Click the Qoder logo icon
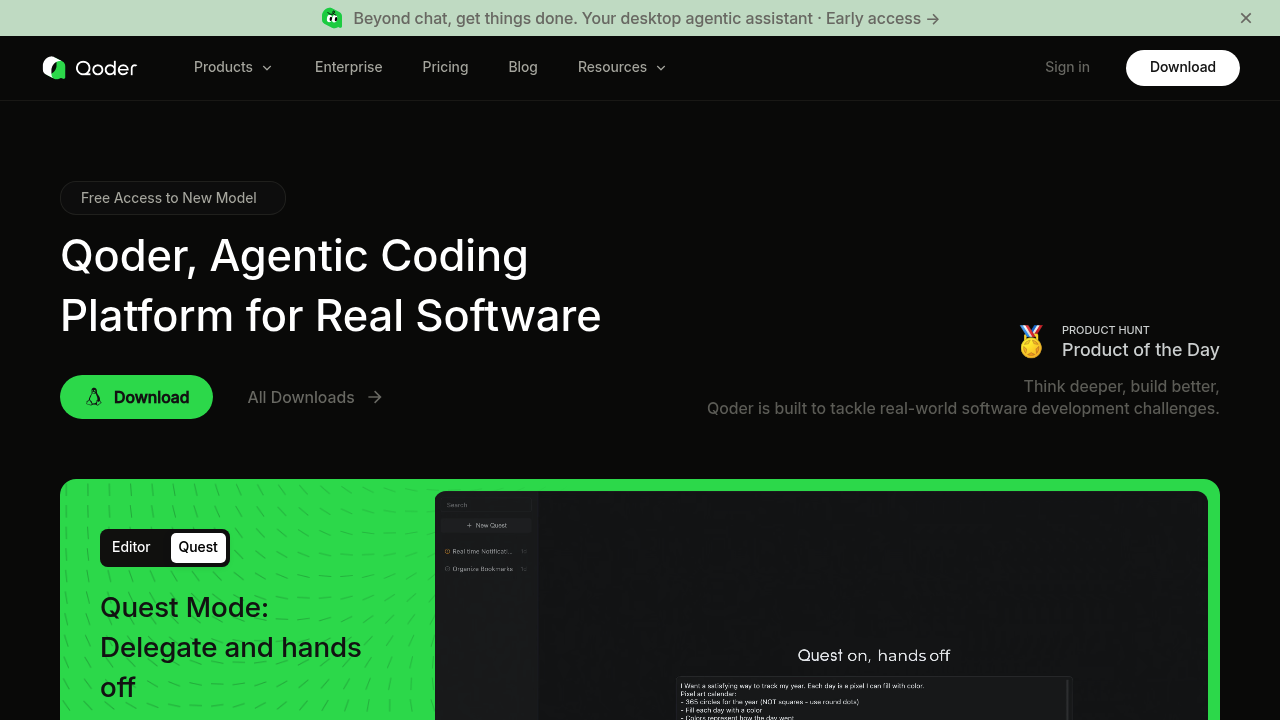The width and height of the screenshot is (1280, 720). click(54, 67)
